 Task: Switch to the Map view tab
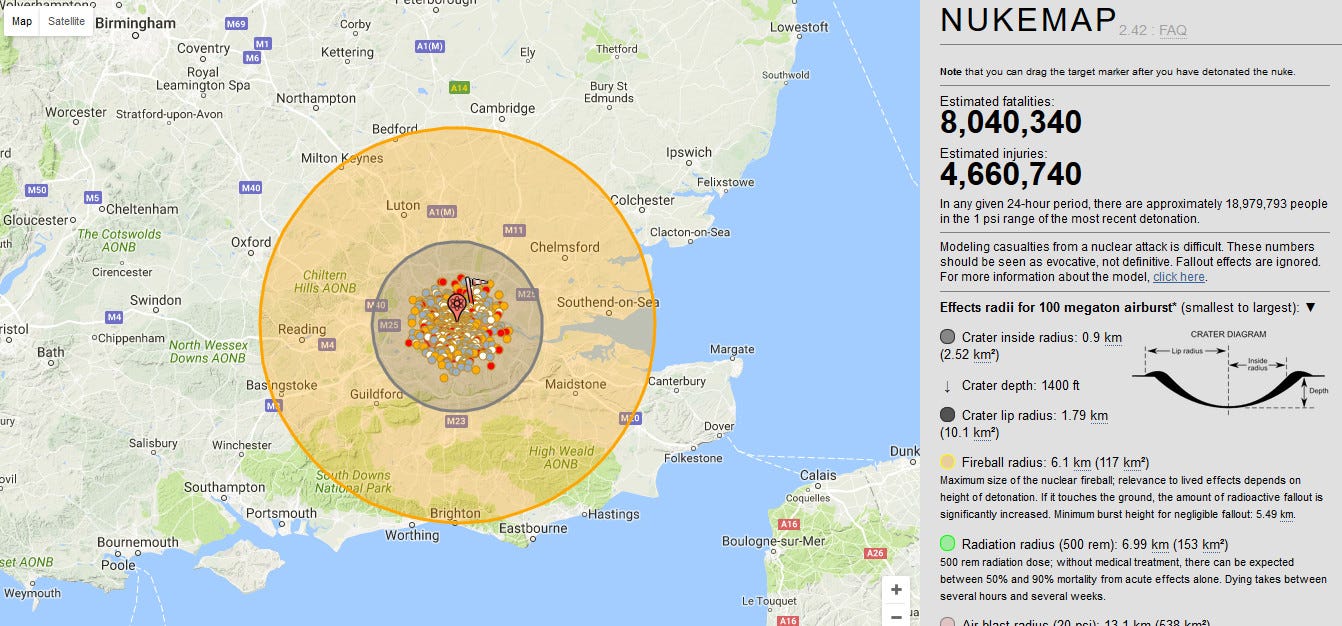pyautogui.click(x=22, y=21)
